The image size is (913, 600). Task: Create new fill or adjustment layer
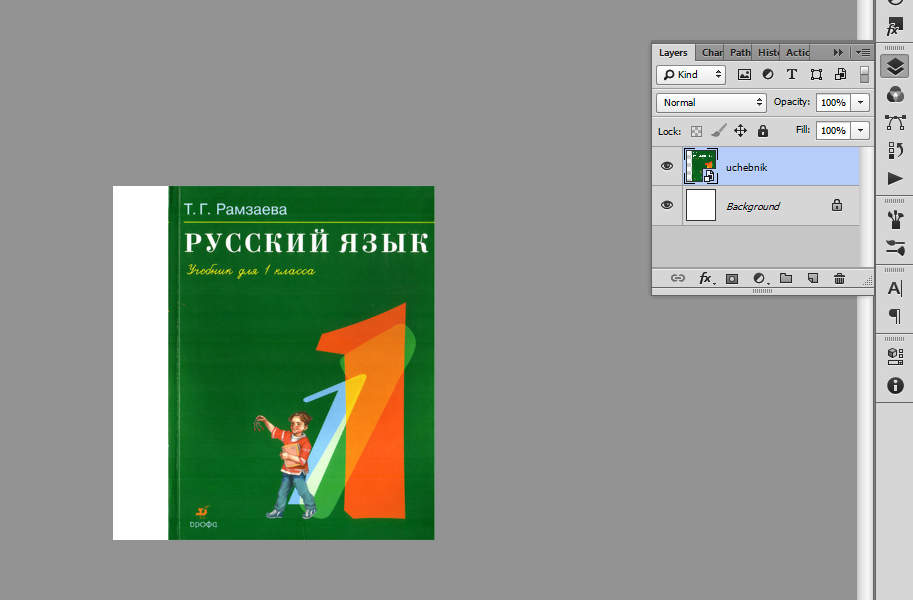pos(760,278)
